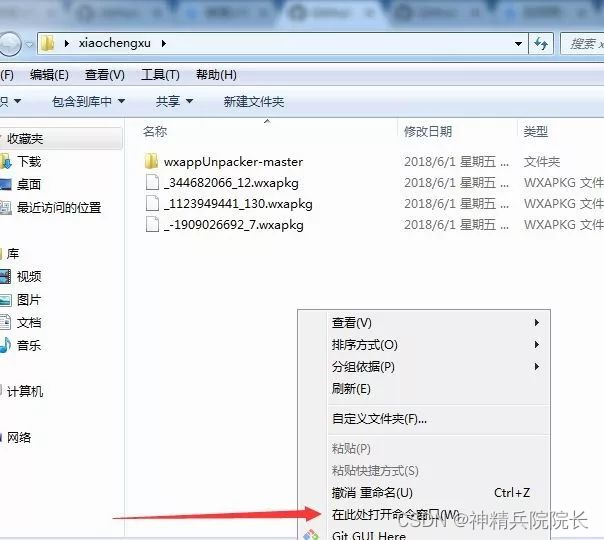Open 图片 library in sidebar
604x540 pixels.
(x=29, y=300)
